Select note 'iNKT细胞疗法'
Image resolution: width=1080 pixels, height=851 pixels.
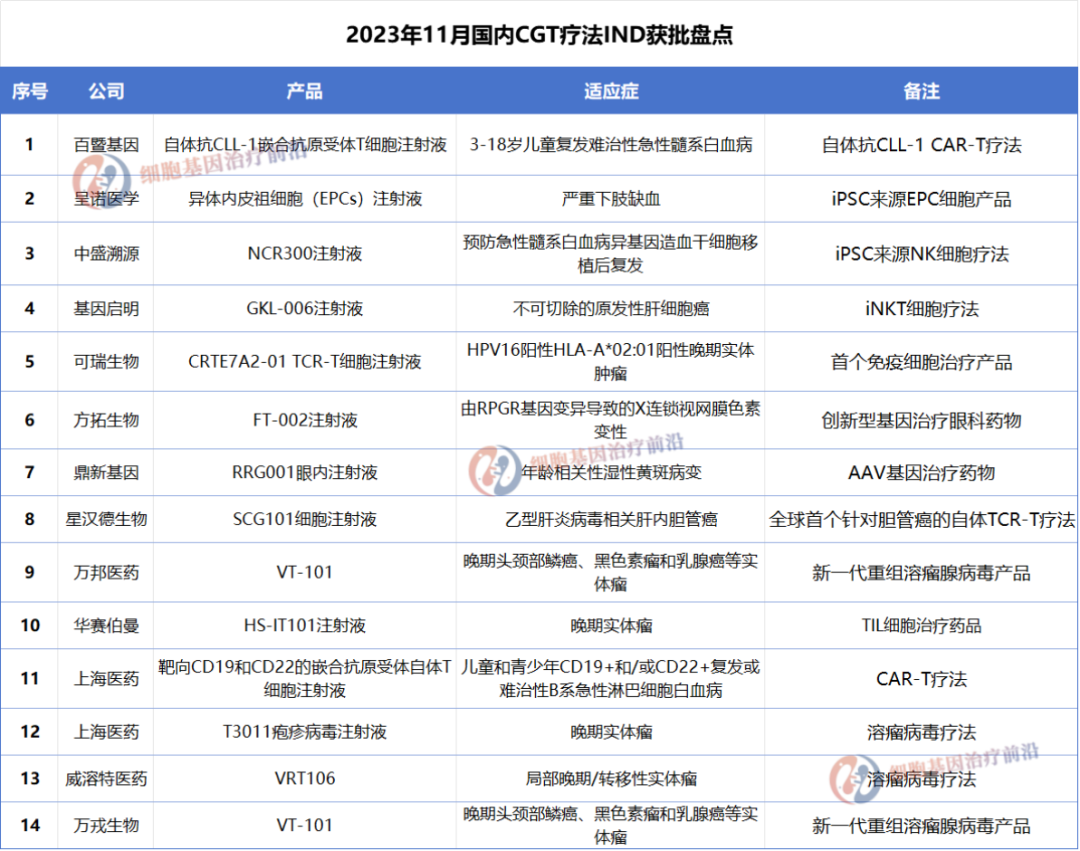pos(922,308)
